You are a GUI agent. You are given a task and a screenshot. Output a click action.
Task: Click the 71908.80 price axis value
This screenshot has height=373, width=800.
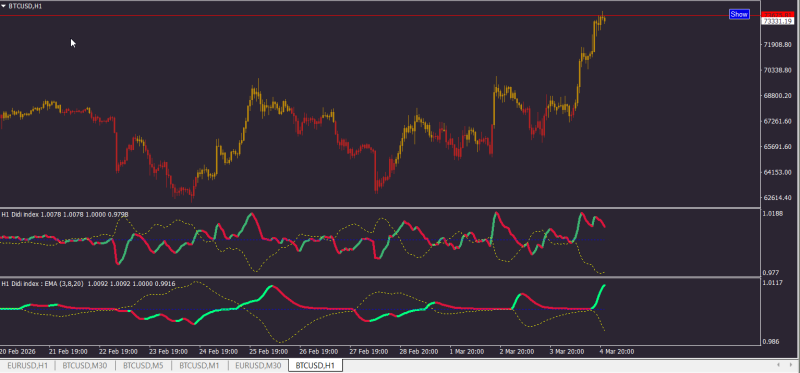pyautogui.click(x=777, y=45)
